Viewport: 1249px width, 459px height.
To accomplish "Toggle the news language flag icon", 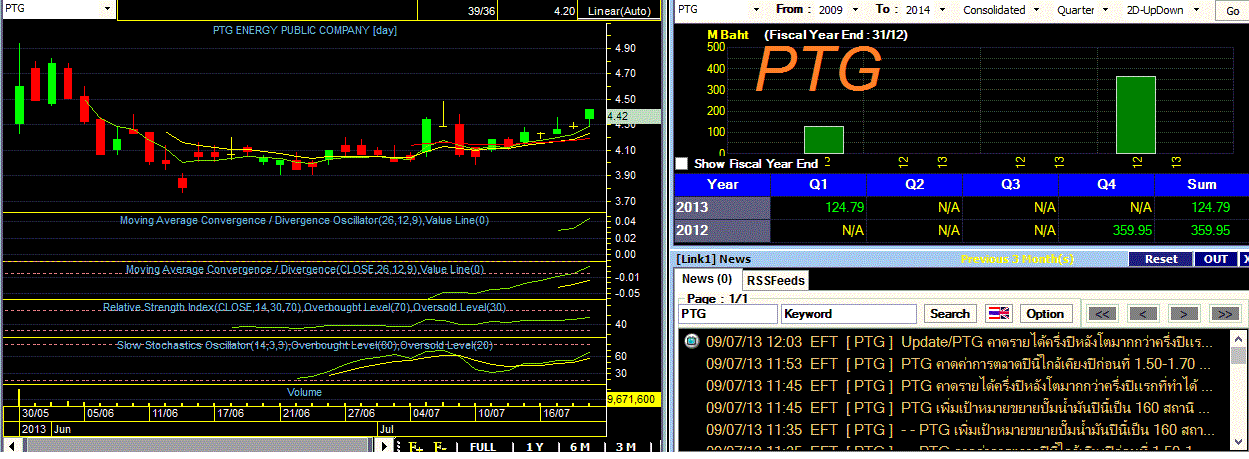I will [x=999, y=313].
